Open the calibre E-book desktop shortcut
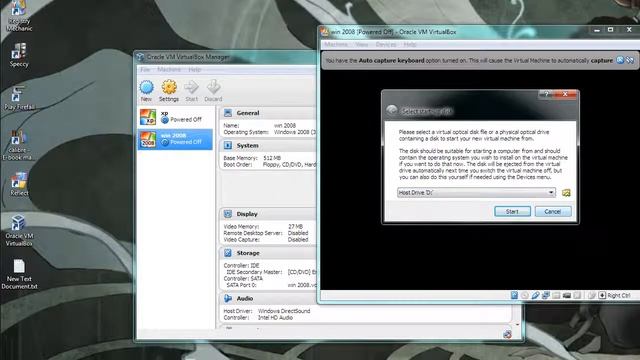The image size is (640, 360). click(18, 145)
